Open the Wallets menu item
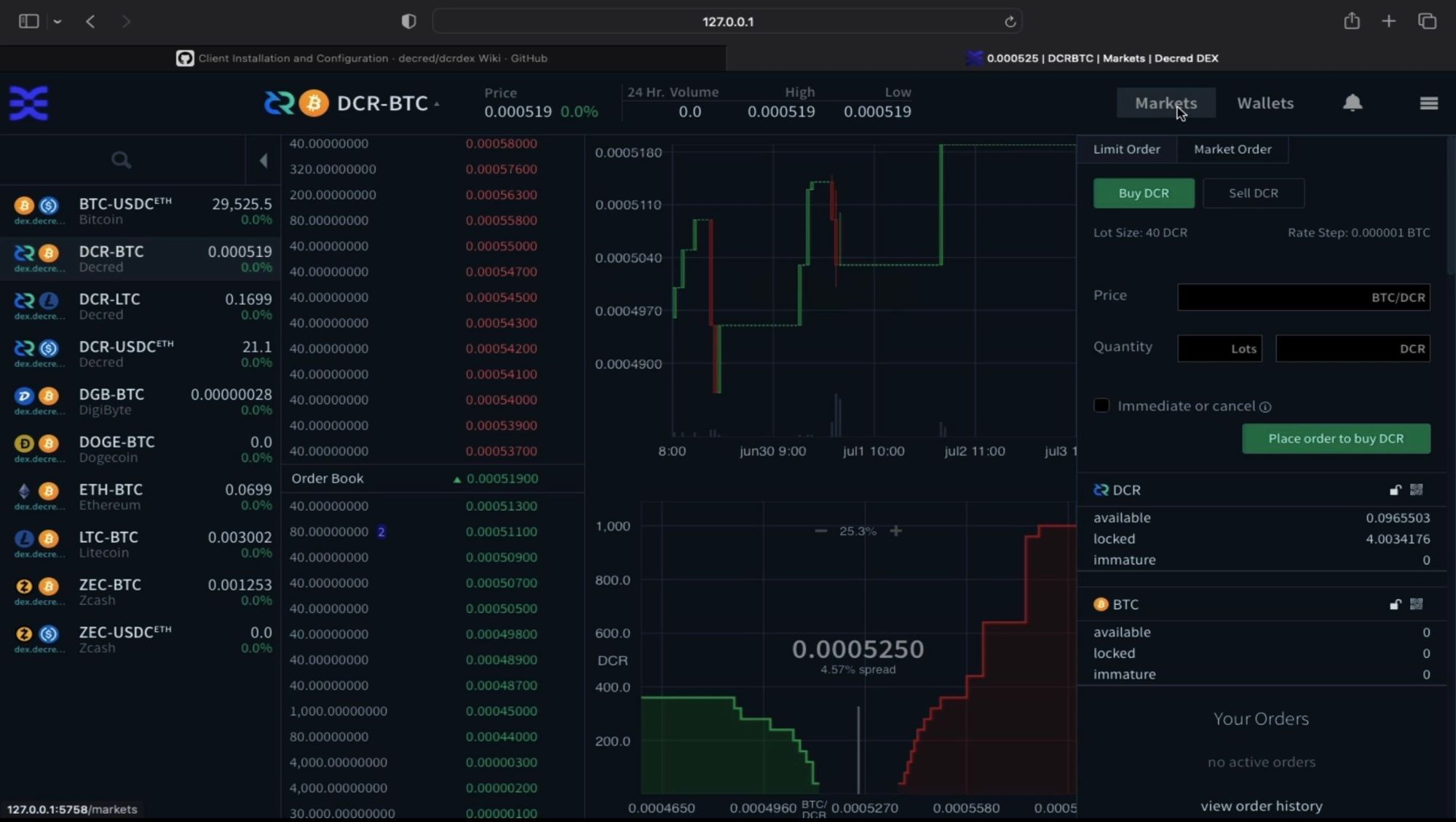The height and width of the screenshot is (822, 1456). 1265,103
